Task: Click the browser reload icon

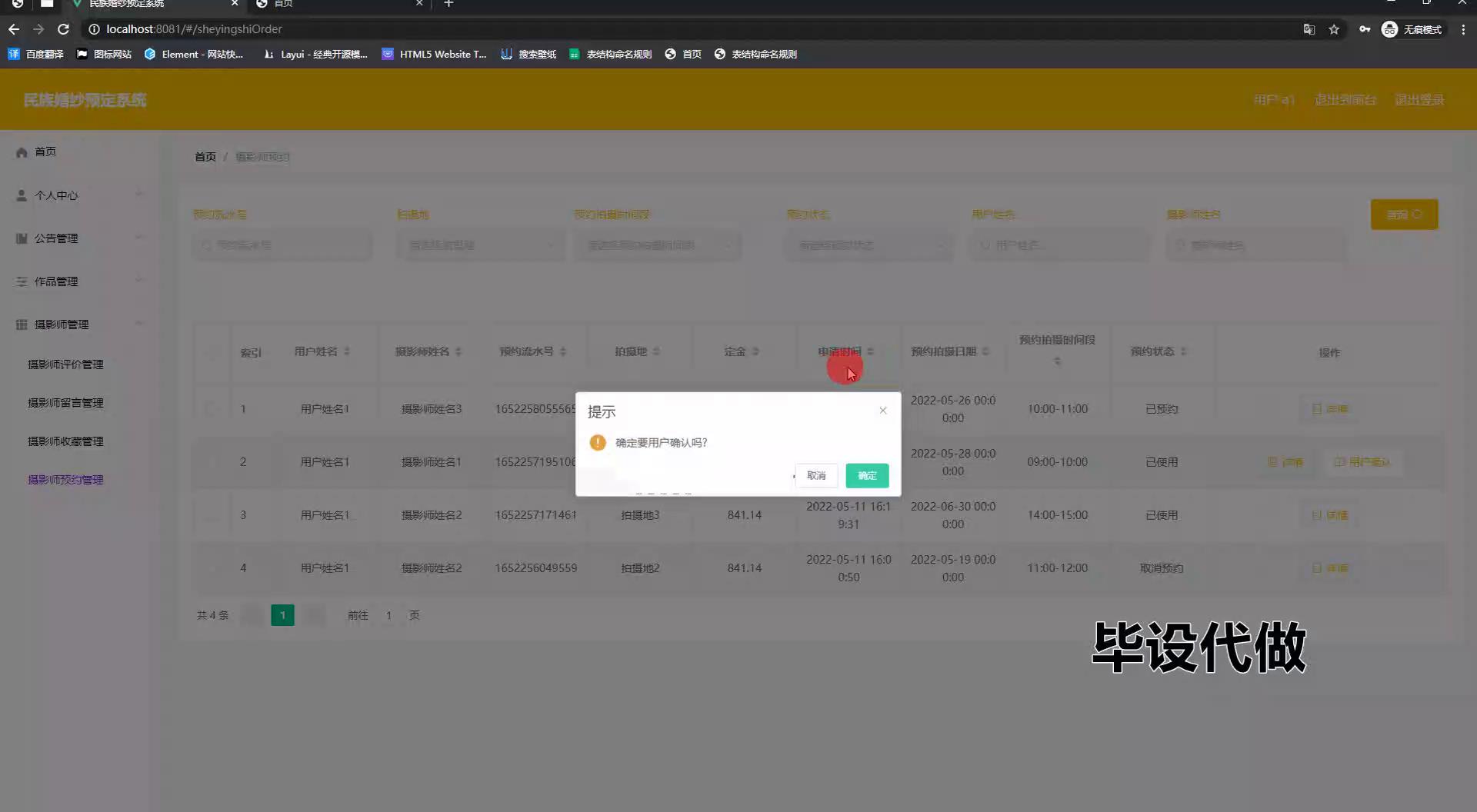Action: click(x=64, y=29)
